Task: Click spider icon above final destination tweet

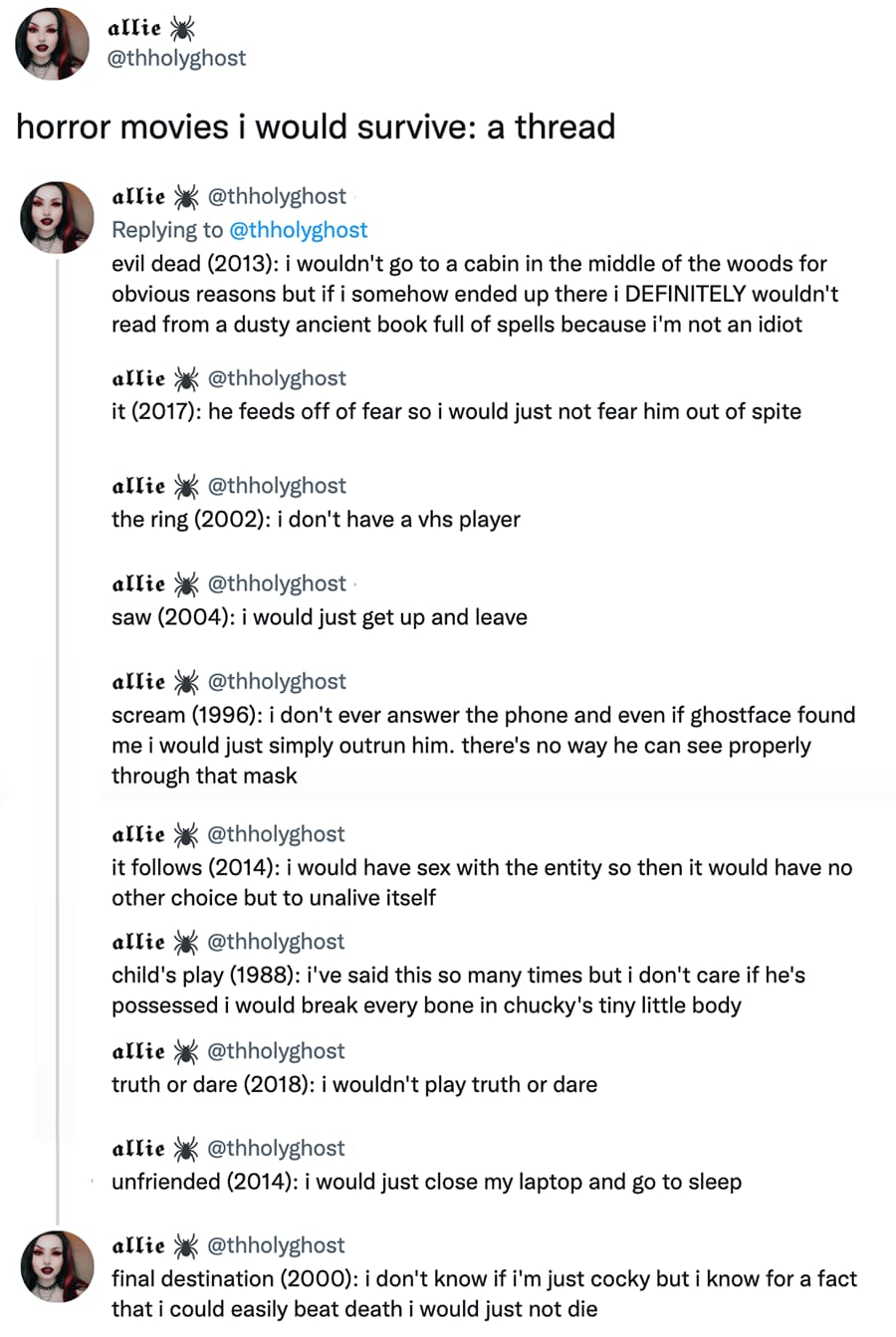Action: point(186,1245)
